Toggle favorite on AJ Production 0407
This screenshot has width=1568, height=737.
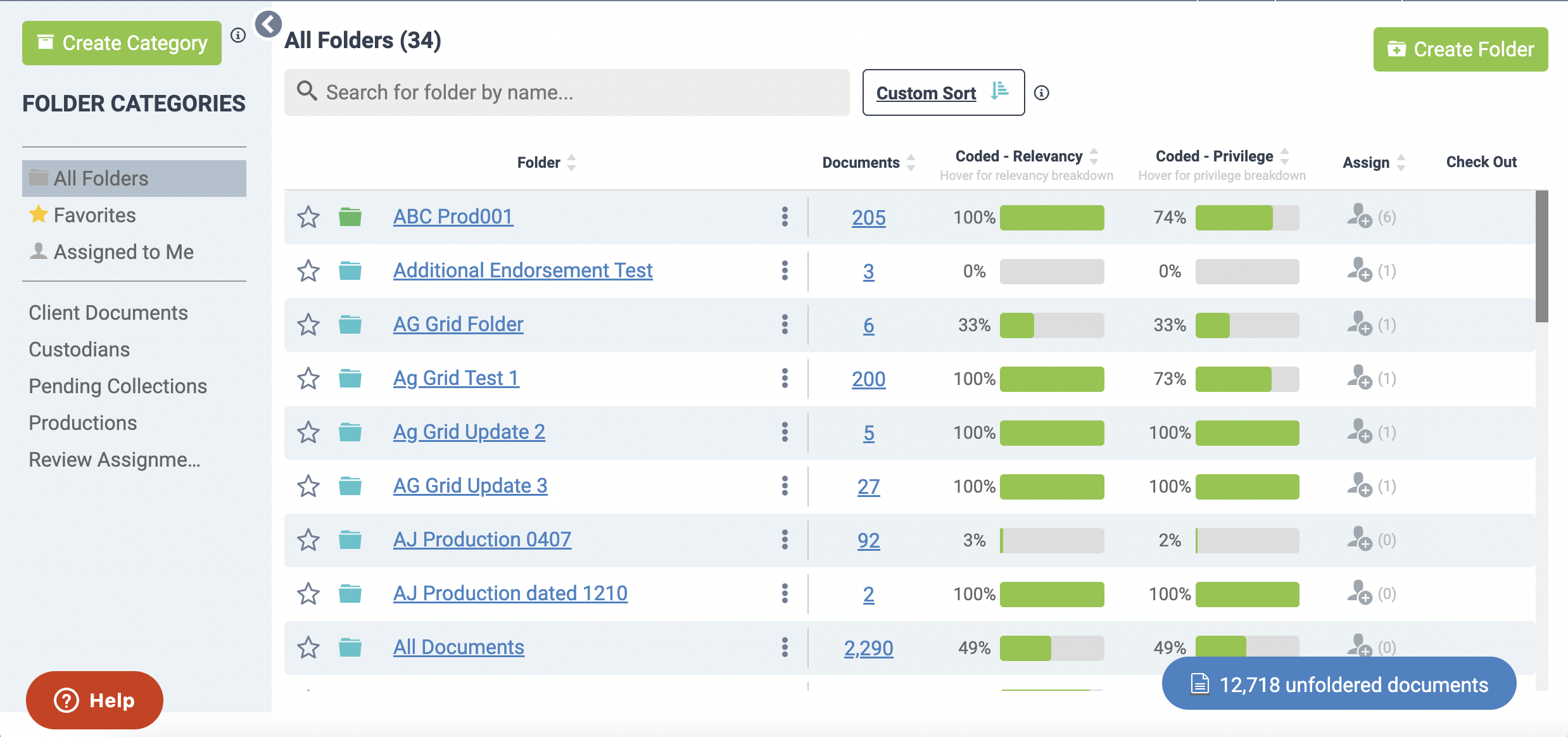(308, 539)
